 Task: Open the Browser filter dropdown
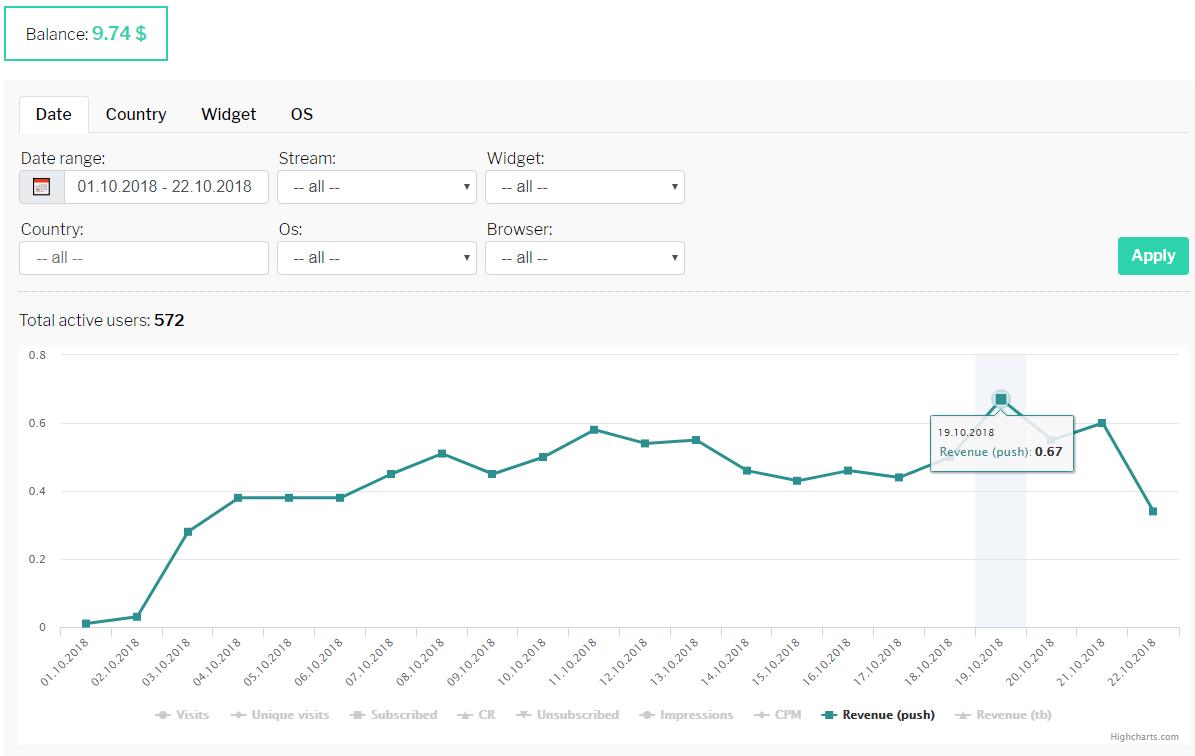point(585,258)
